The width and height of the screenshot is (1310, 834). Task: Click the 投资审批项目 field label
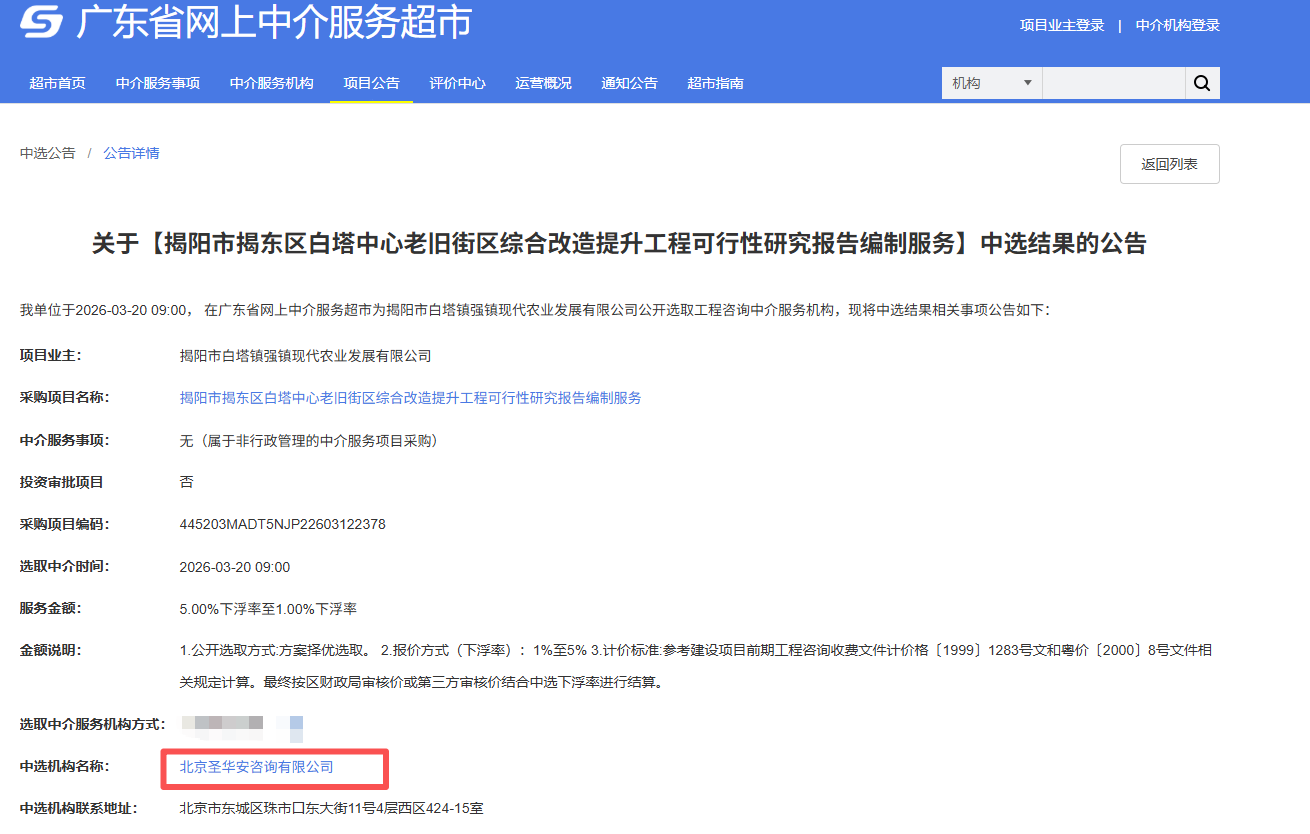point(62,482)
